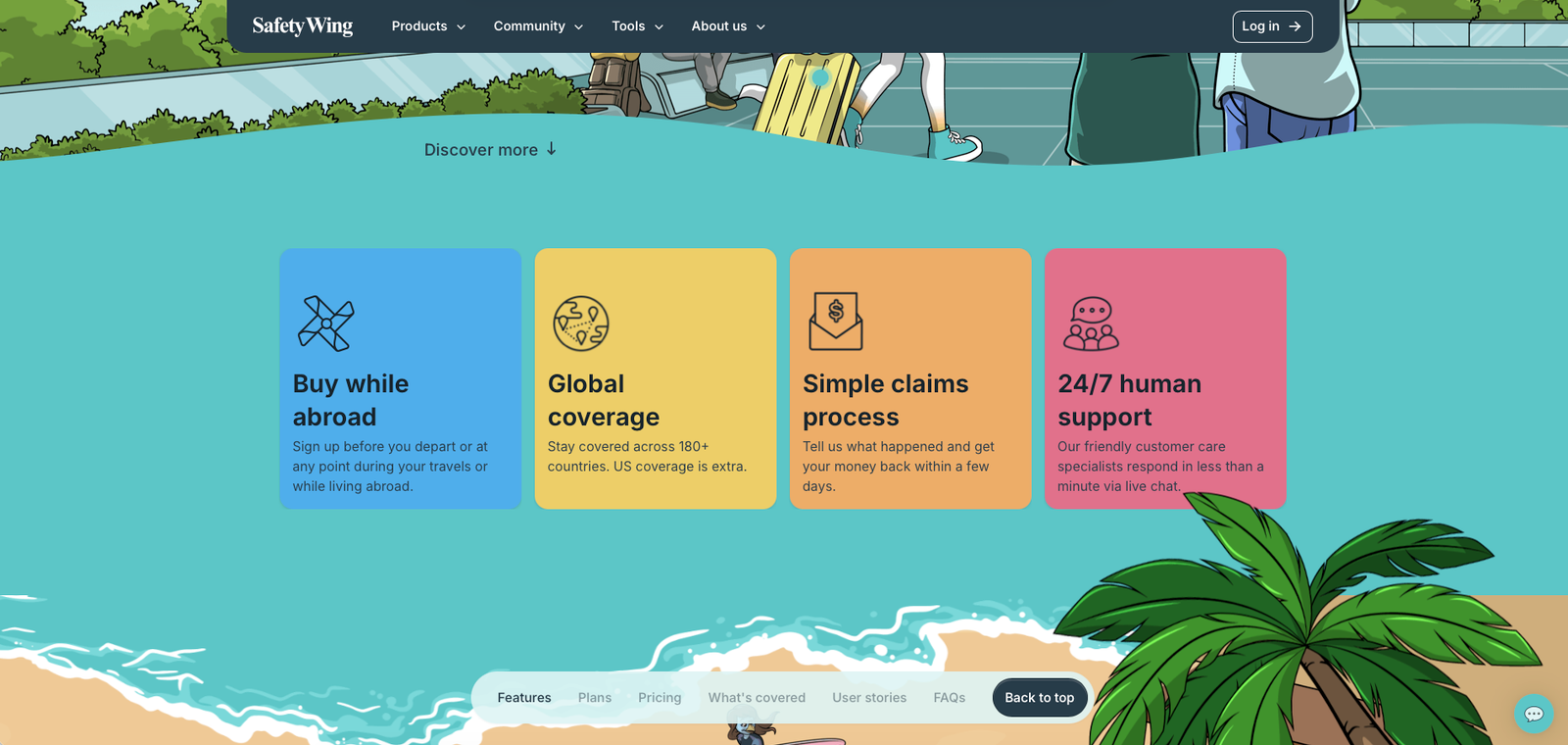1568x745 pixels.
Task: Navigate to the FAQs section tab
Action: (x=949, y=698)
